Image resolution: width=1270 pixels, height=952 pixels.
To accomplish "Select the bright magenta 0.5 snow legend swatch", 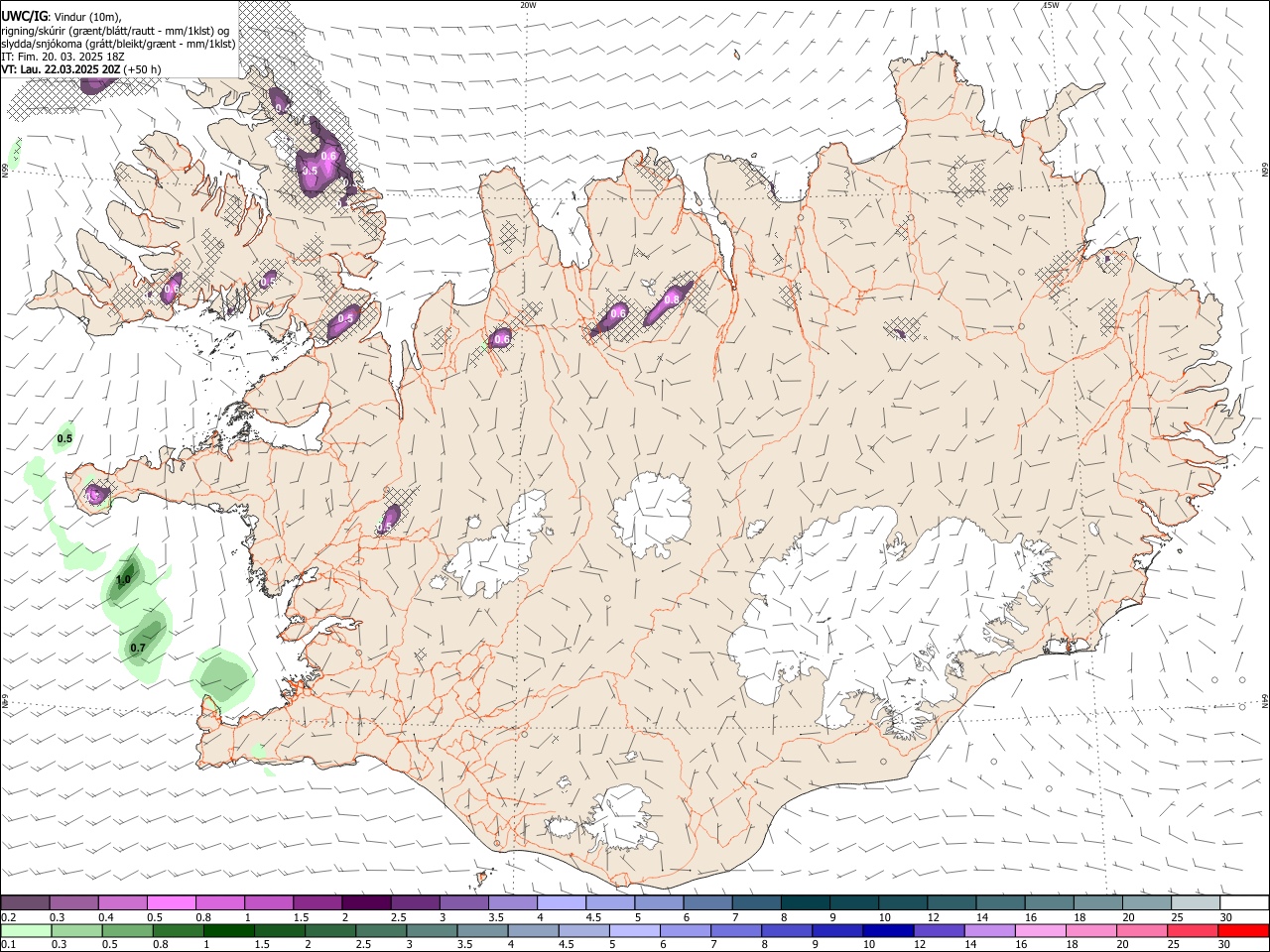I will pos(171,902).
